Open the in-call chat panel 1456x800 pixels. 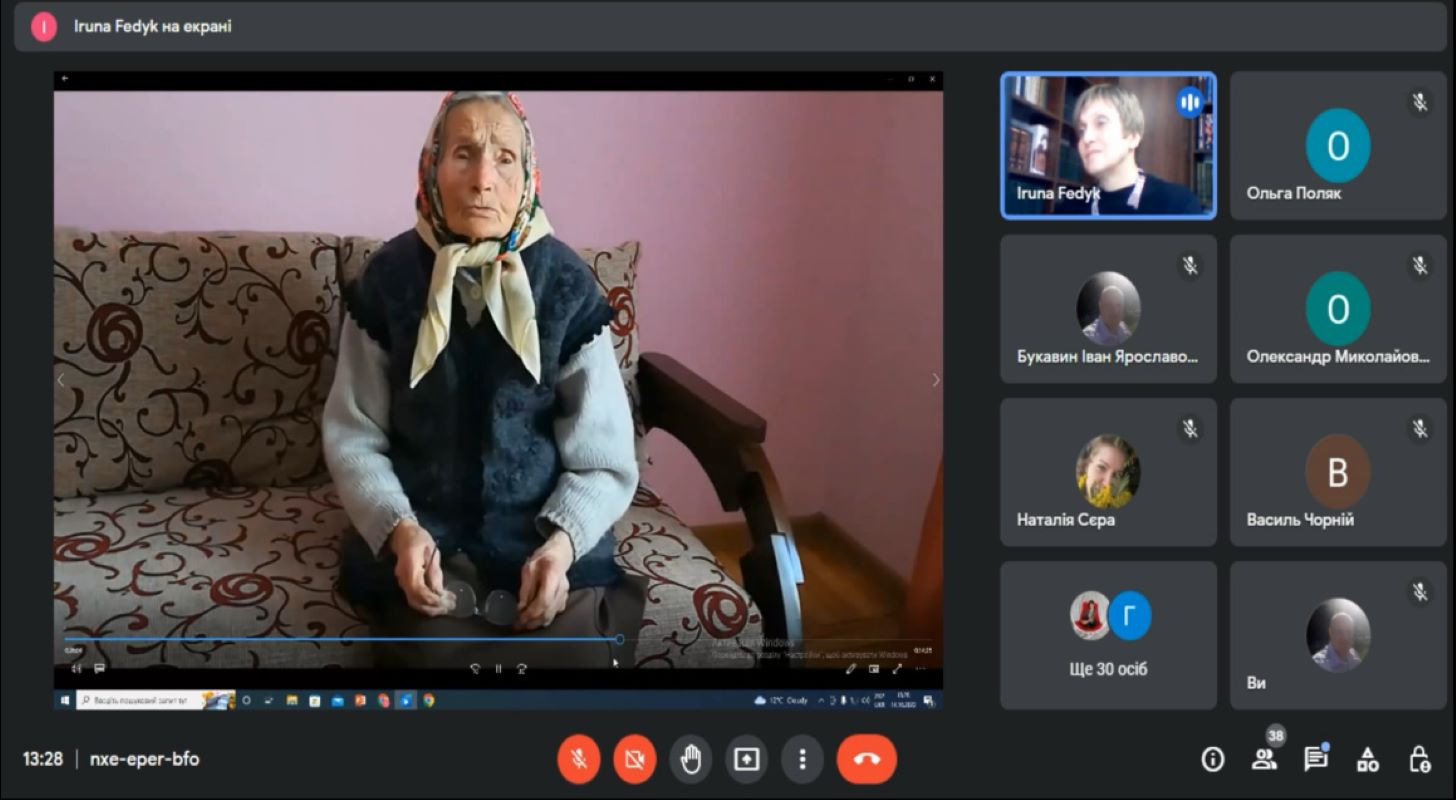1316,760
